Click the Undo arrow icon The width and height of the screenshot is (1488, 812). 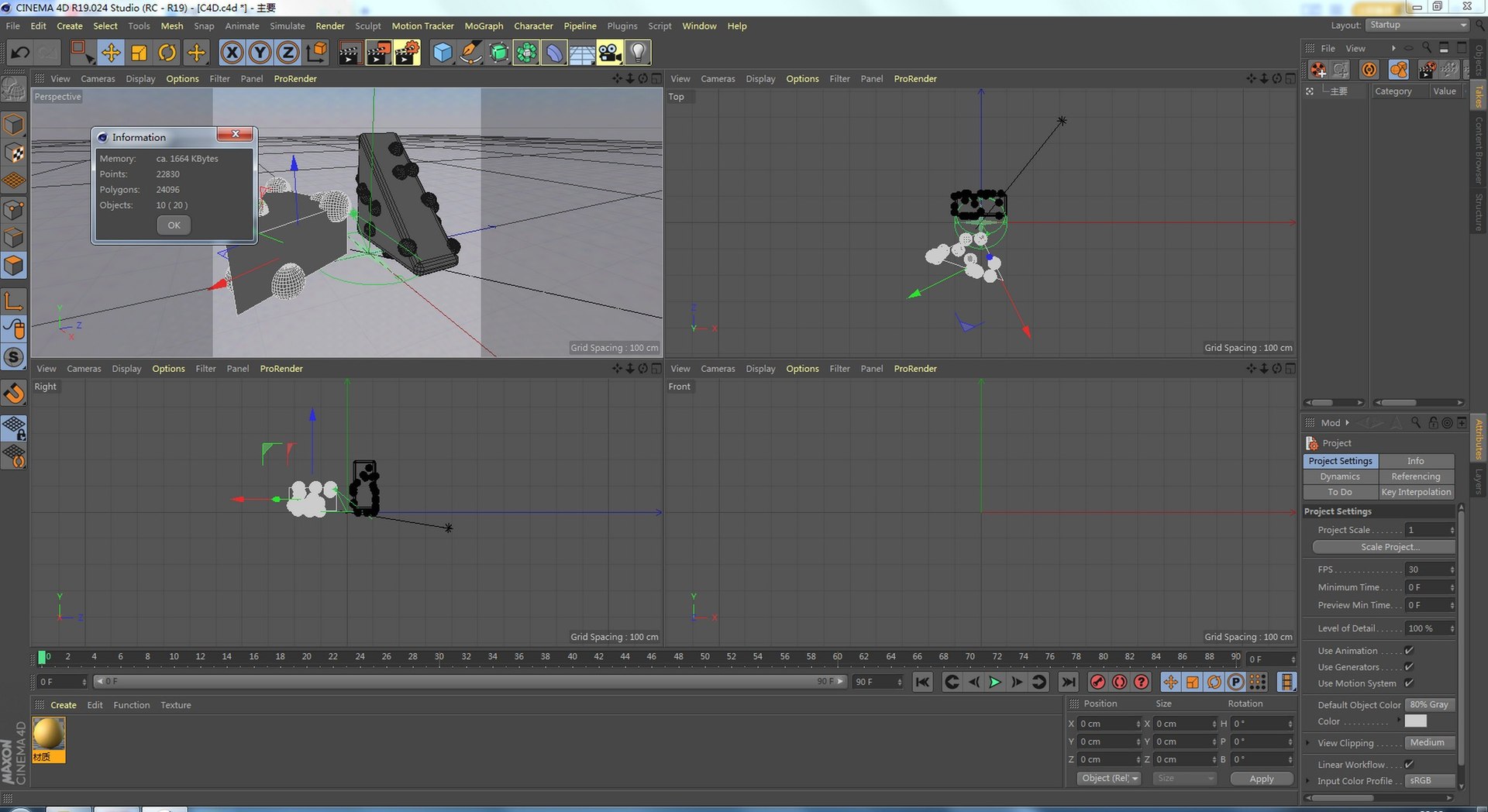(x=20, y=53)
